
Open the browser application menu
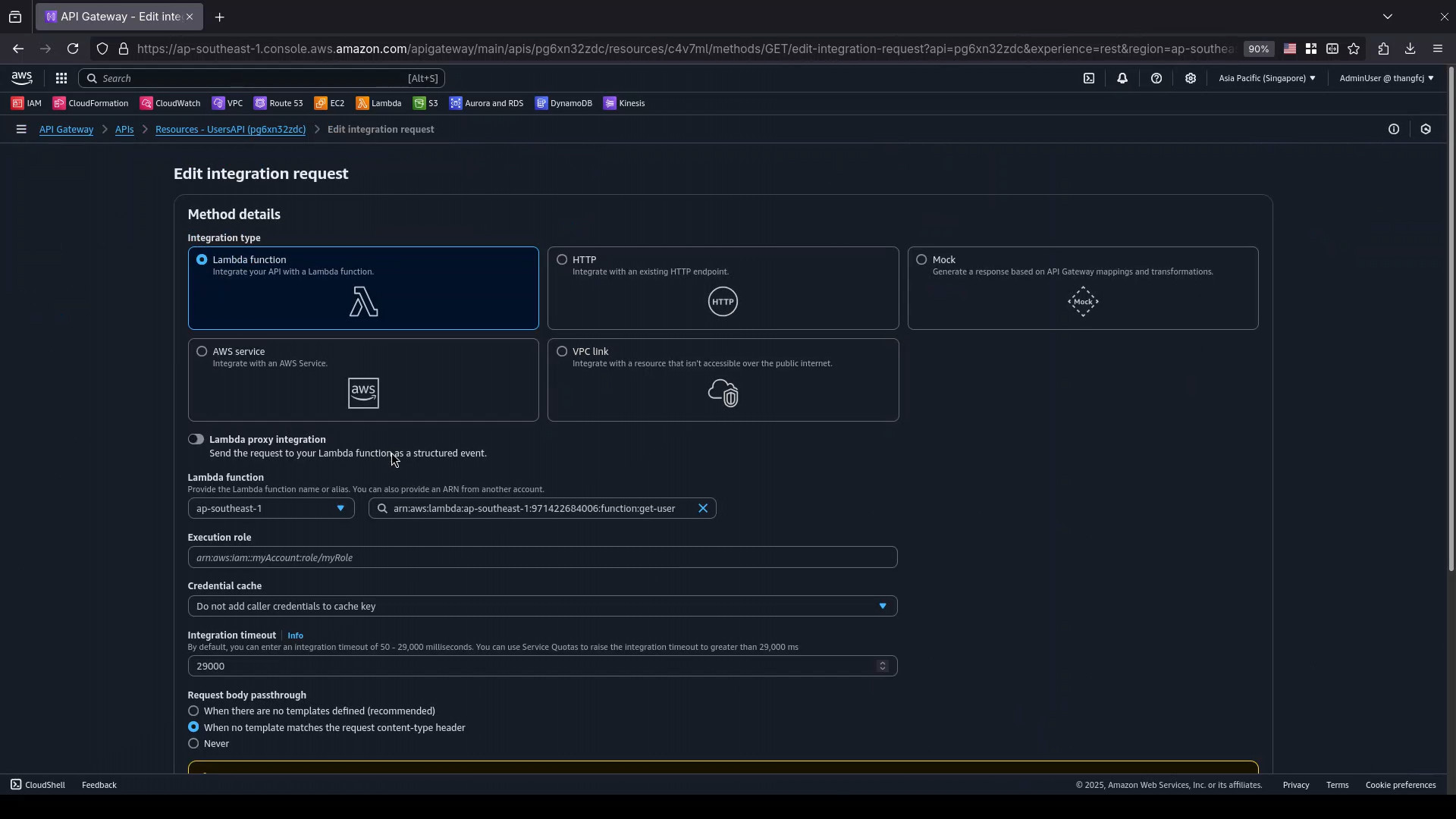1438,49
